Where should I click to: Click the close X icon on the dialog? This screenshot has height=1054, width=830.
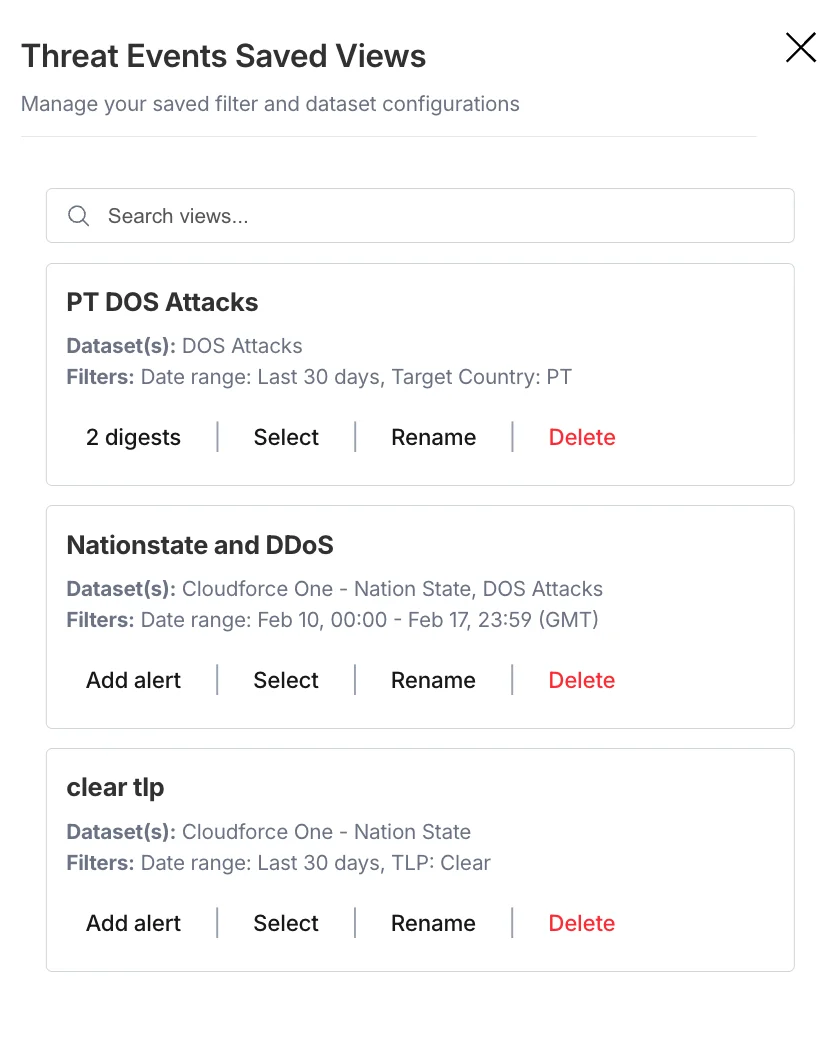tap(800, 47)
